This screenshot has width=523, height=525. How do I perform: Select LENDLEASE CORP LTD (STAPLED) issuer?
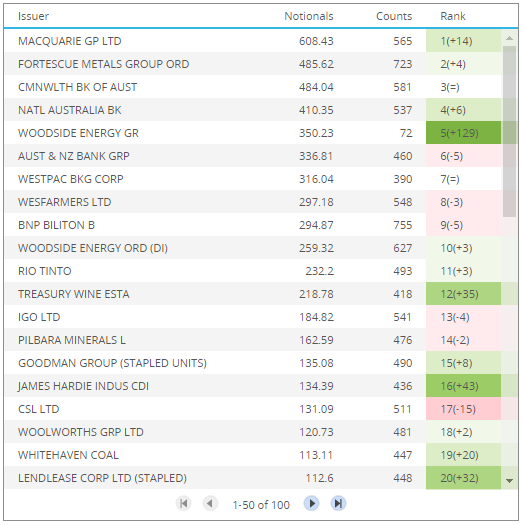point(102,478)
